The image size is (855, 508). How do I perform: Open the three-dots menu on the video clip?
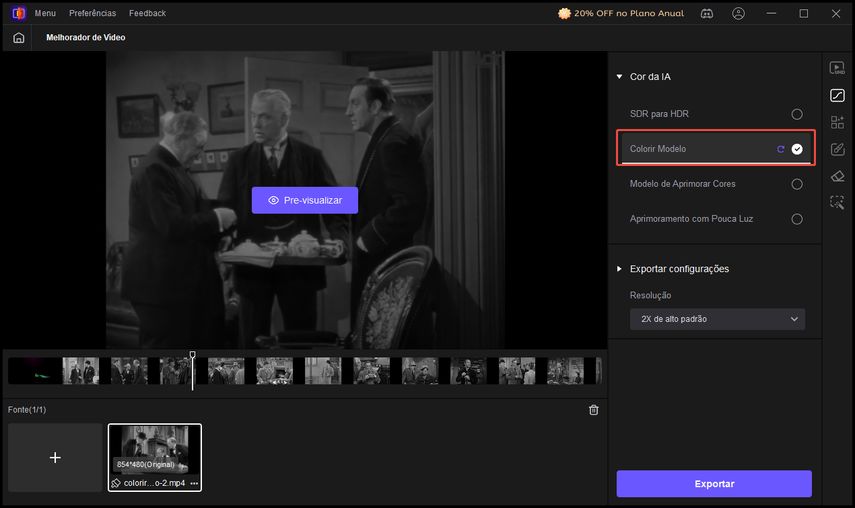[194, 483]
